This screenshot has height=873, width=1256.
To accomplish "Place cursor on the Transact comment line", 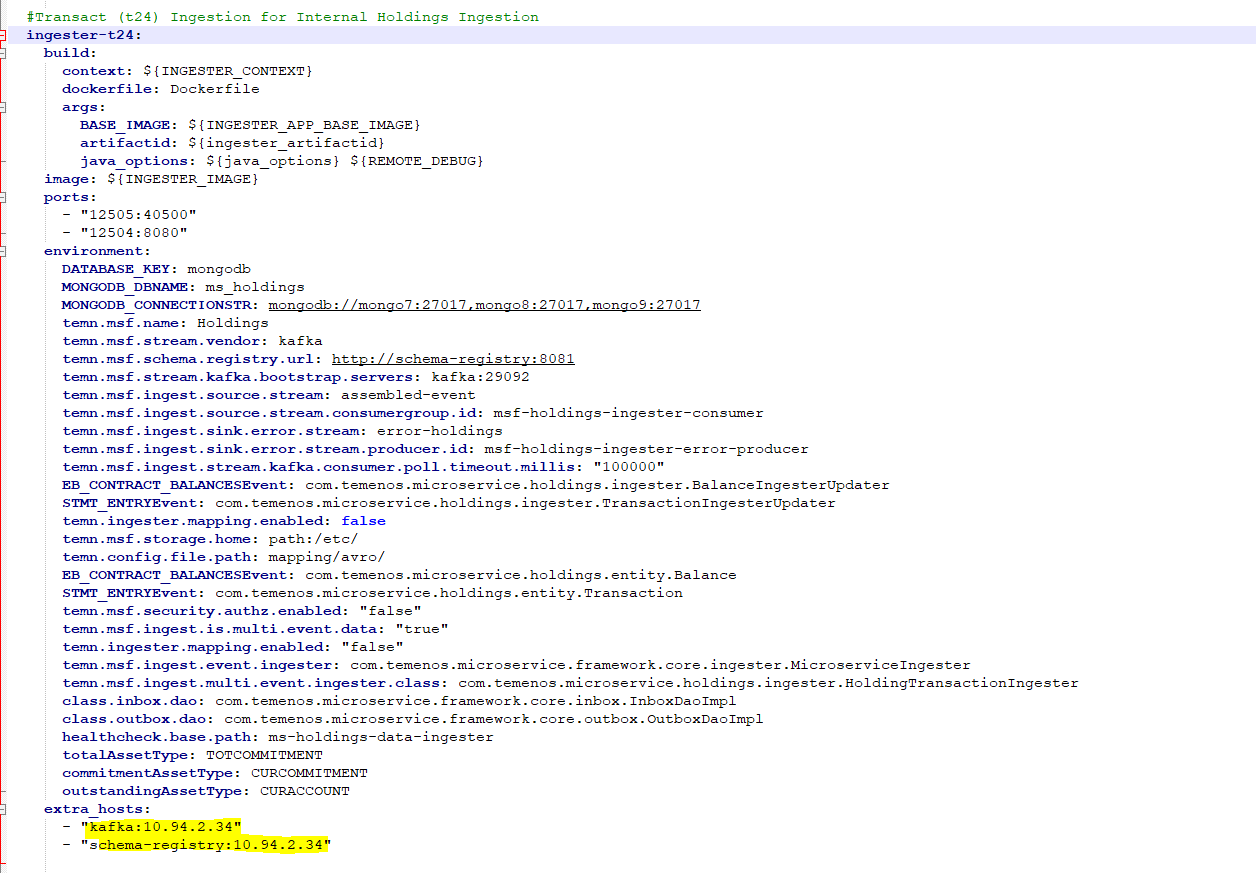I will (x=282, y=17).
